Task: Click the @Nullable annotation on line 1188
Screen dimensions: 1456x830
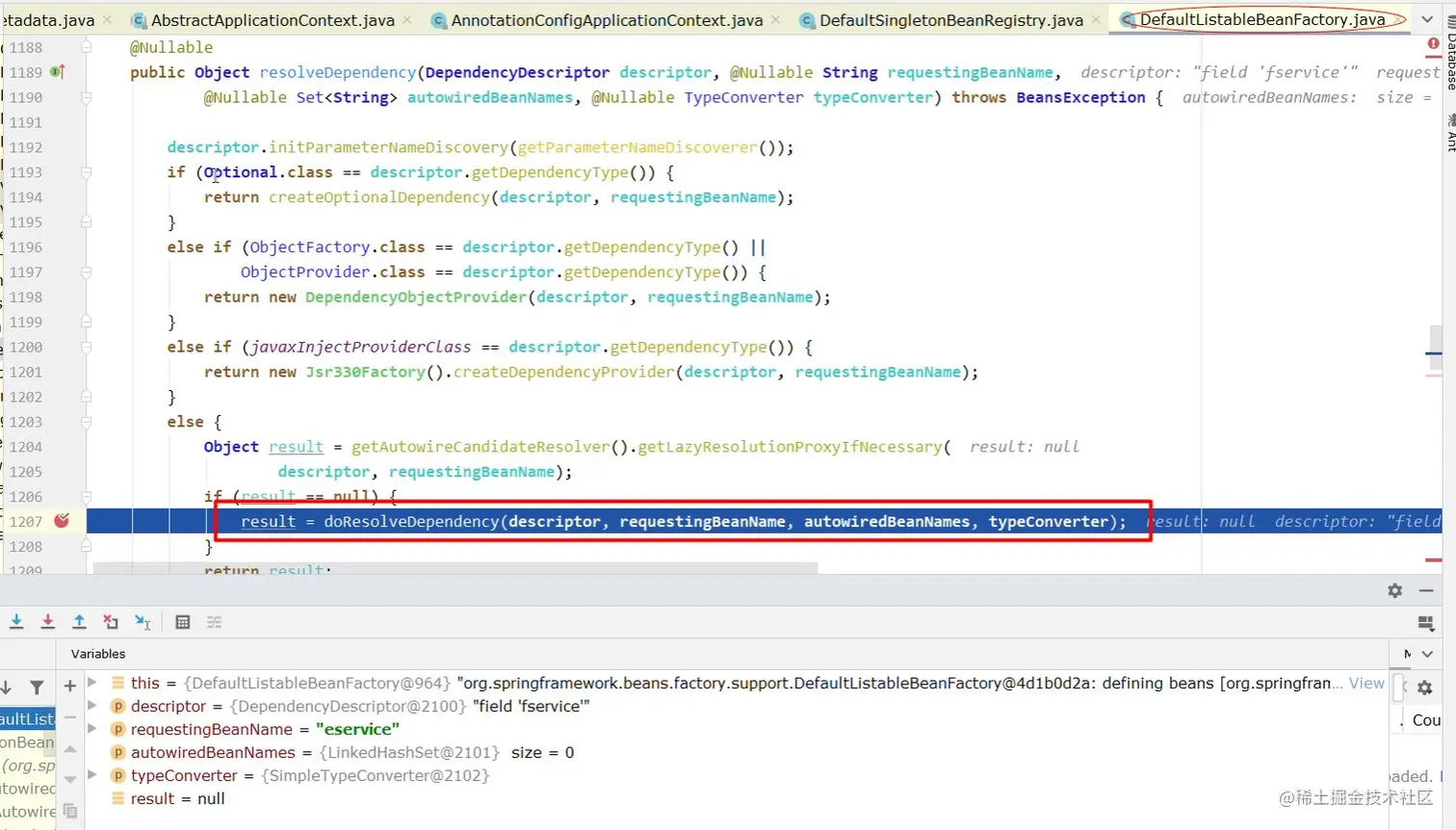Action: (171, 47)
